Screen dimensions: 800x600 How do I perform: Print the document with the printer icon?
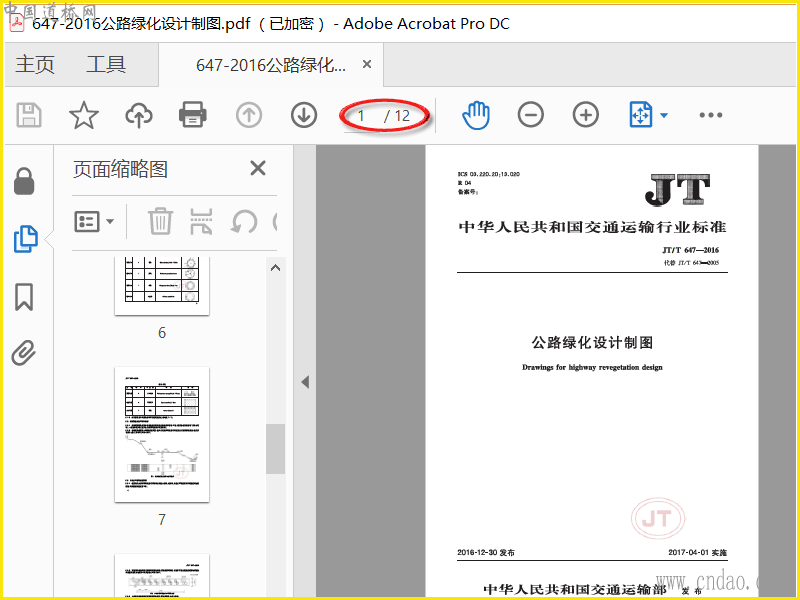point(193,115)
